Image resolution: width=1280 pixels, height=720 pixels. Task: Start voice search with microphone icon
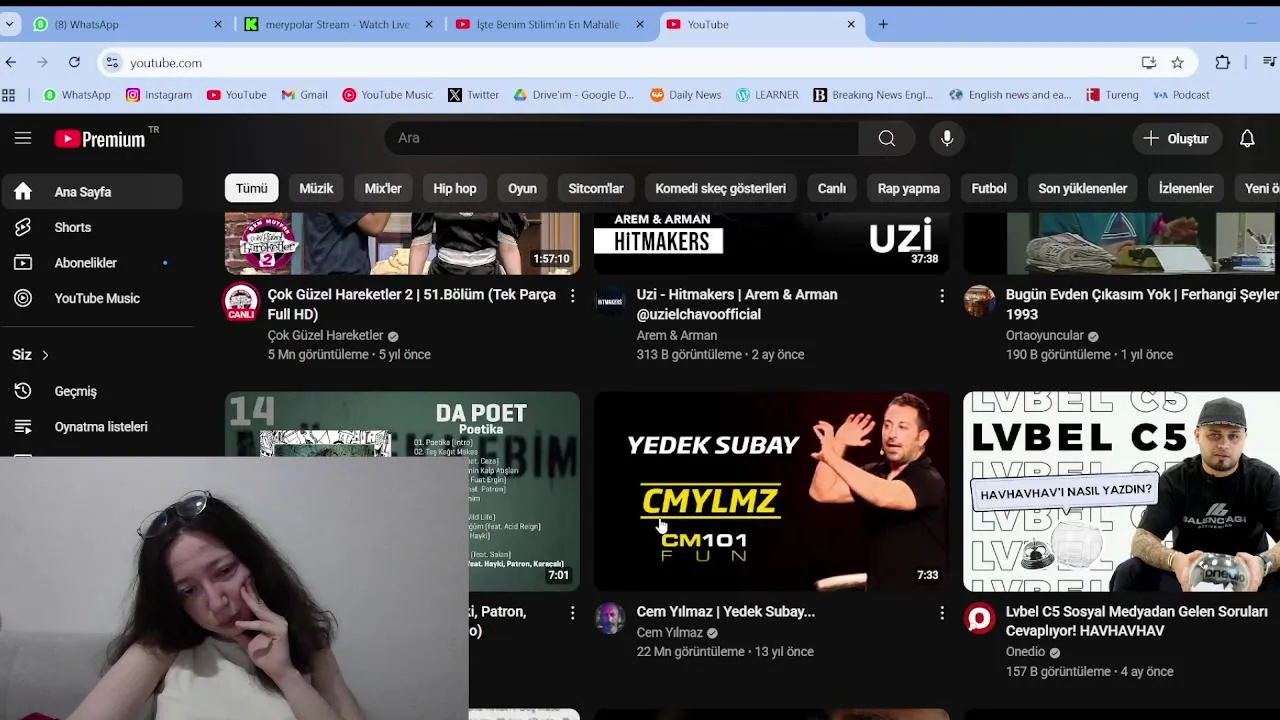947,138
